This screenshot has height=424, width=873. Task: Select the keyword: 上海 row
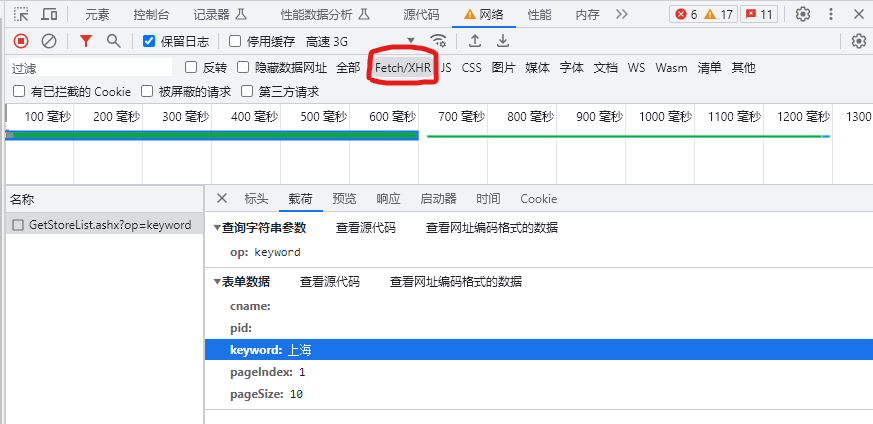coord(538,350)
